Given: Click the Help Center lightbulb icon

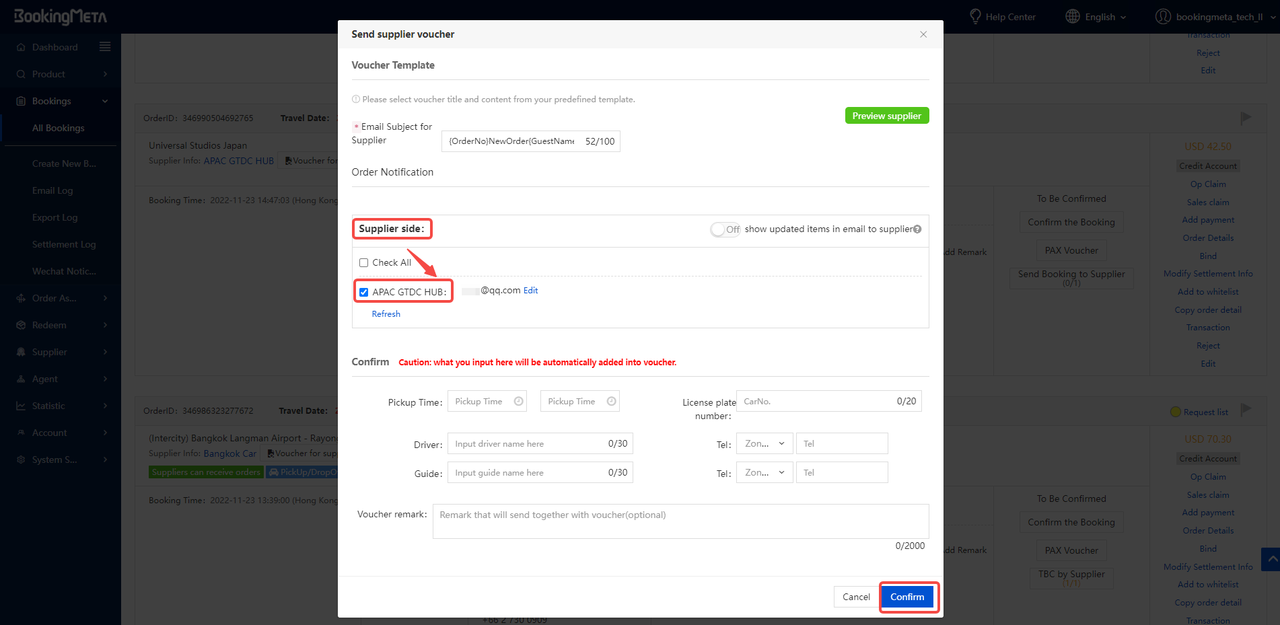Looking at the screenshot, I should 976,17.
